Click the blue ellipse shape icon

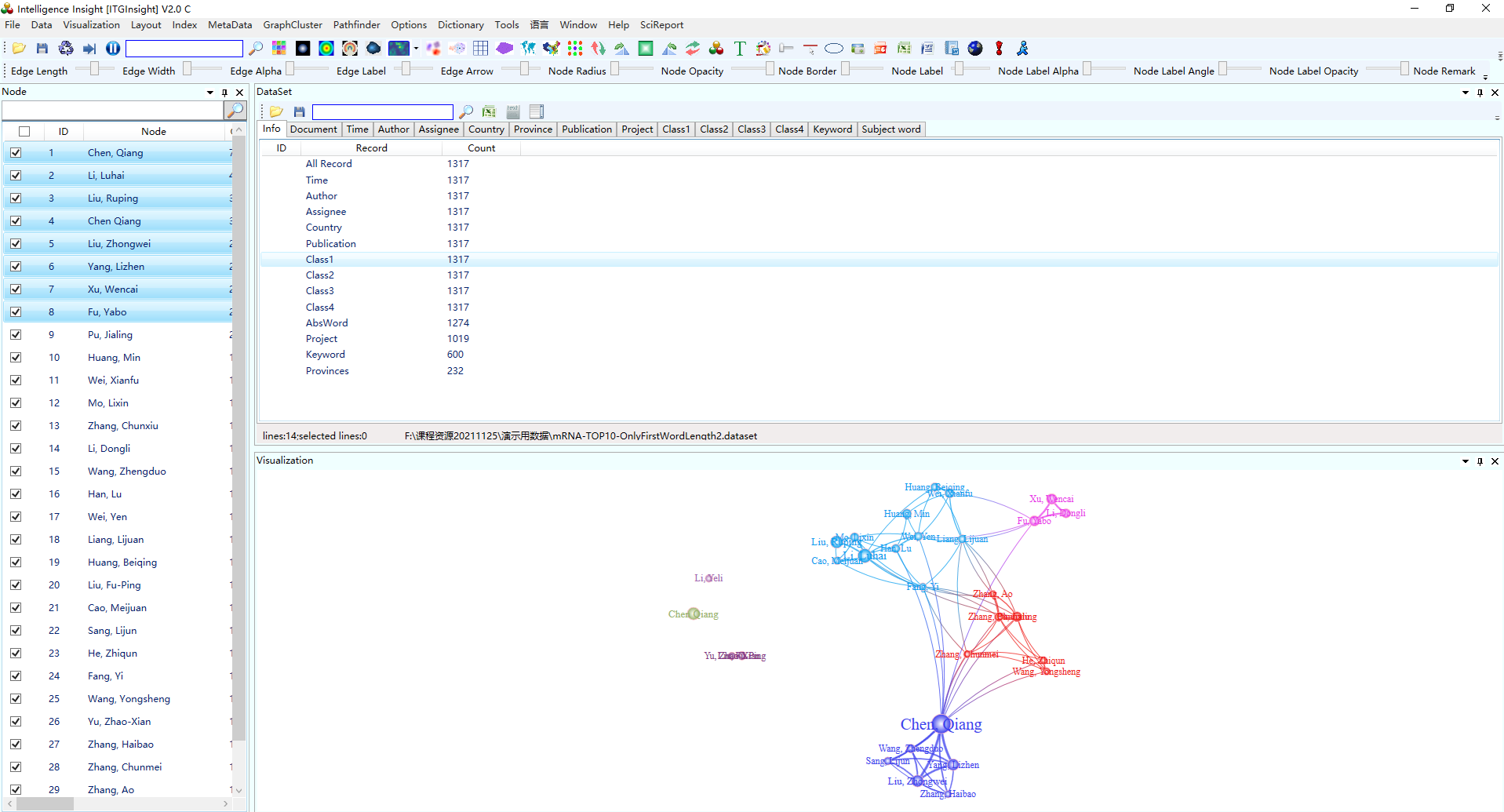point(834,49)
